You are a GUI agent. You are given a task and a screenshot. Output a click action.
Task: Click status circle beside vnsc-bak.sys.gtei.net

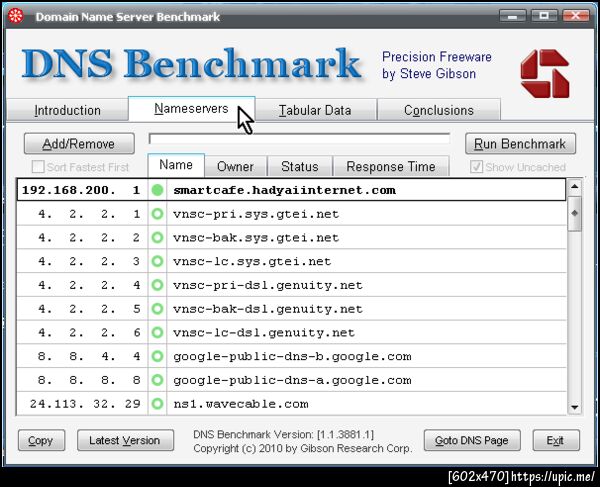coord(157,238)
